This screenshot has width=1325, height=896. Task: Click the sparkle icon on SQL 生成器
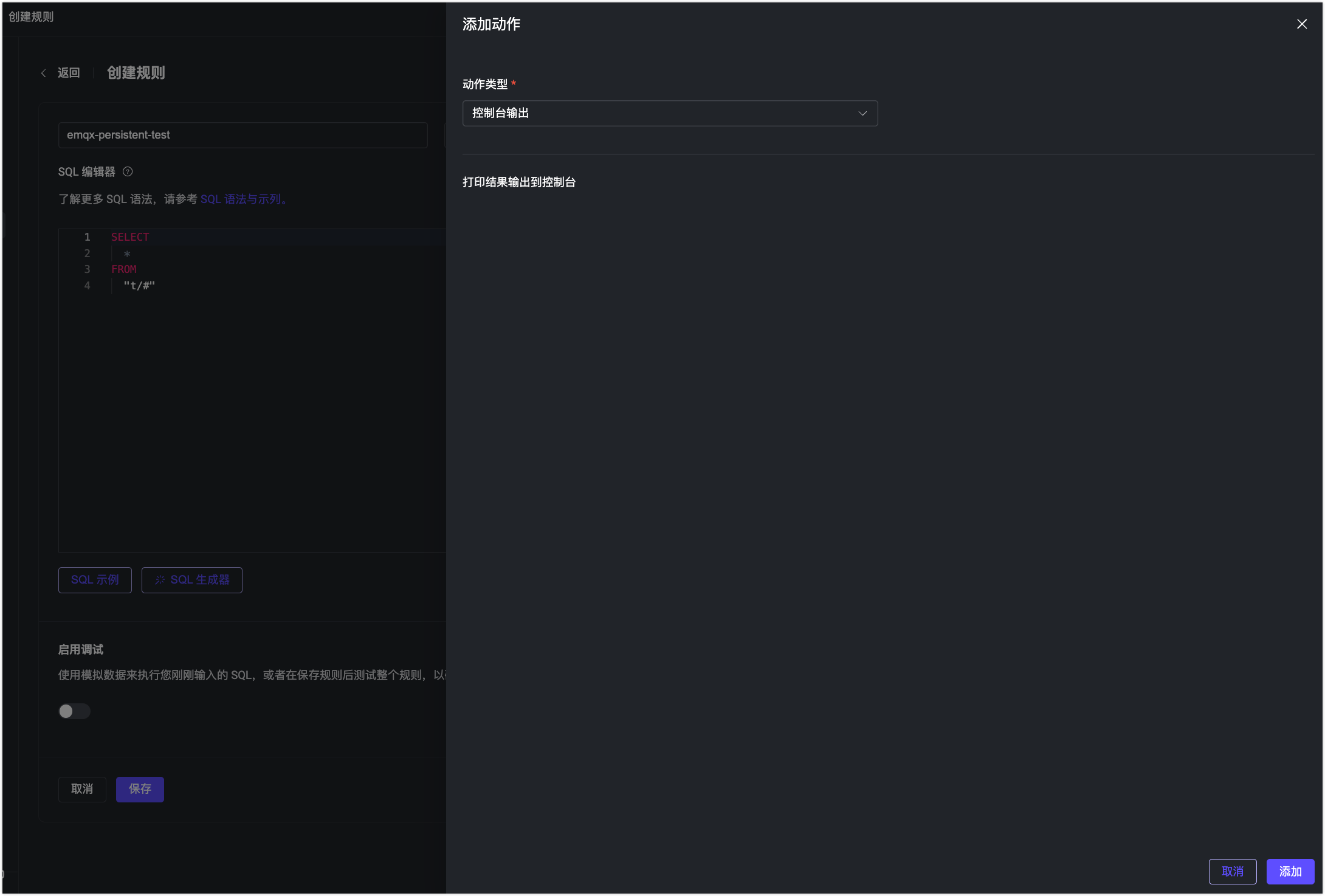[x=160, y=580]
